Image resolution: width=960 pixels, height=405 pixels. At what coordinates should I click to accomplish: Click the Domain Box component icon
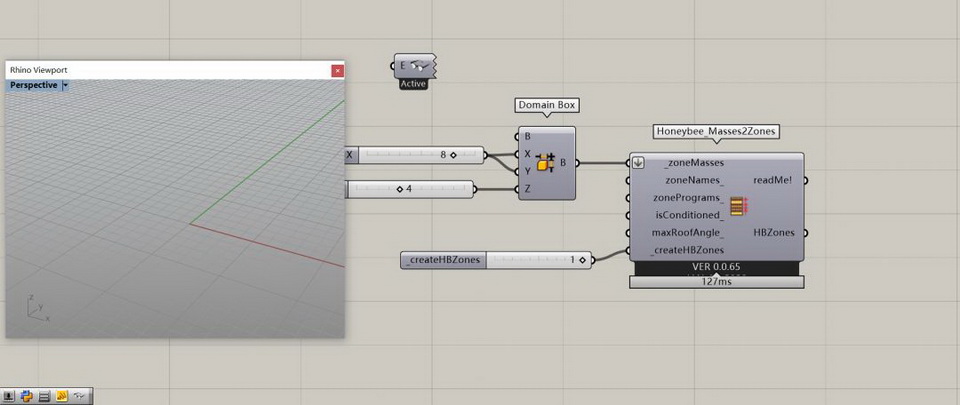coord(546,162)
